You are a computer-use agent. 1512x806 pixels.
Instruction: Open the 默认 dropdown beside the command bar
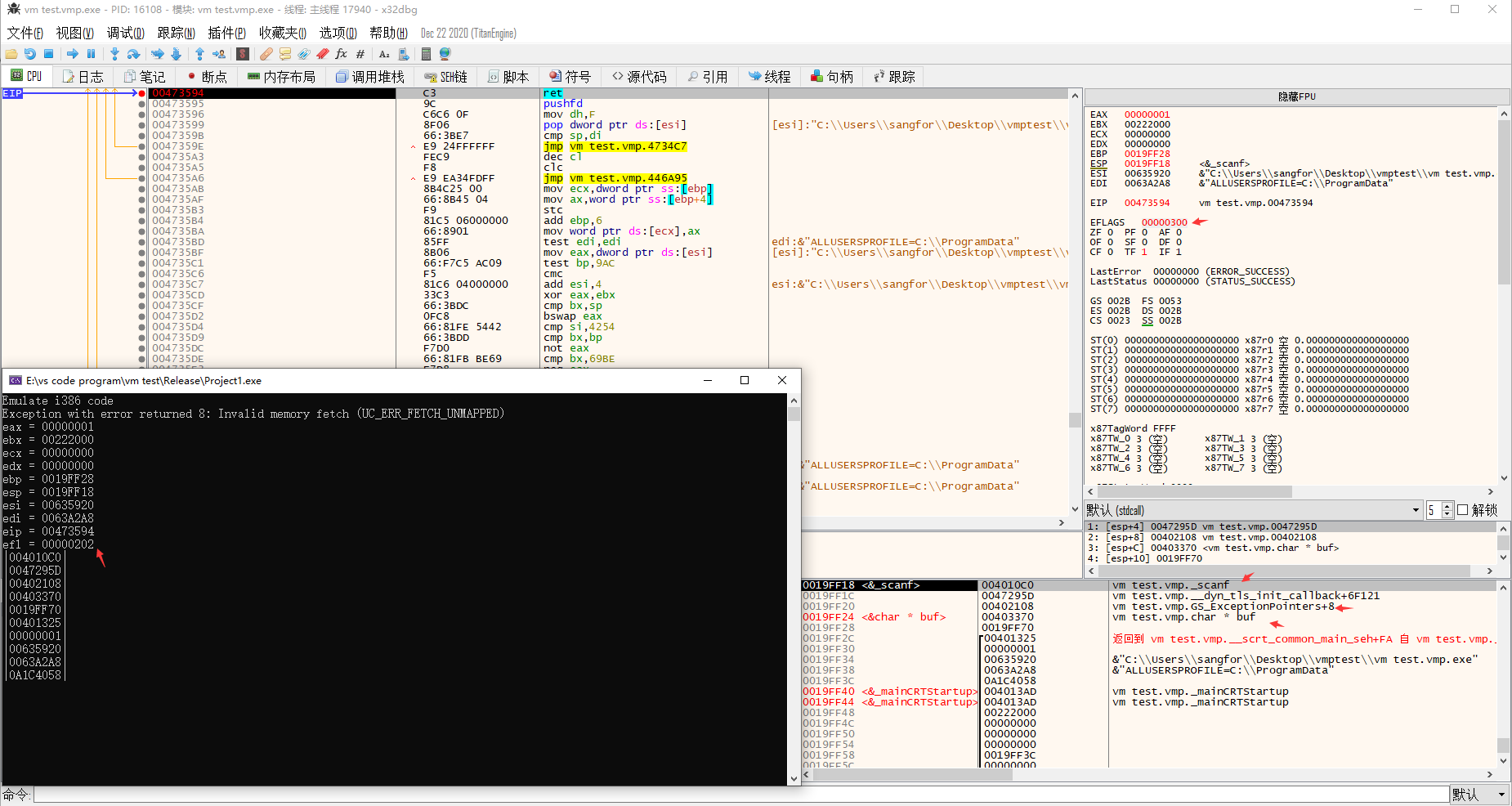[1479, 795]
